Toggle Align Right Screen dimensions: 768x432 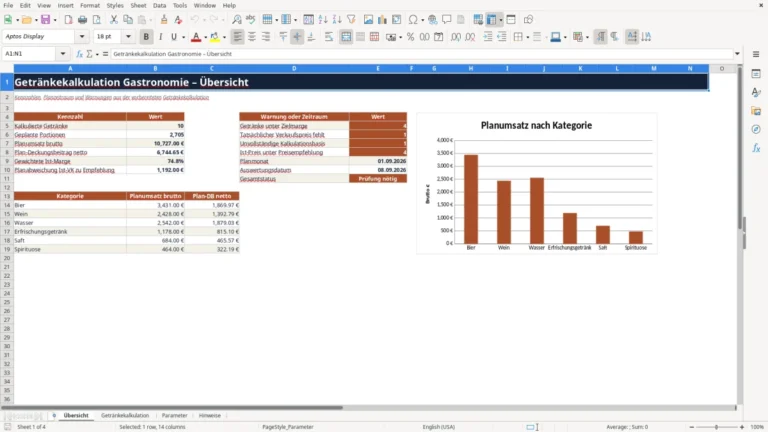pos(266,37)
